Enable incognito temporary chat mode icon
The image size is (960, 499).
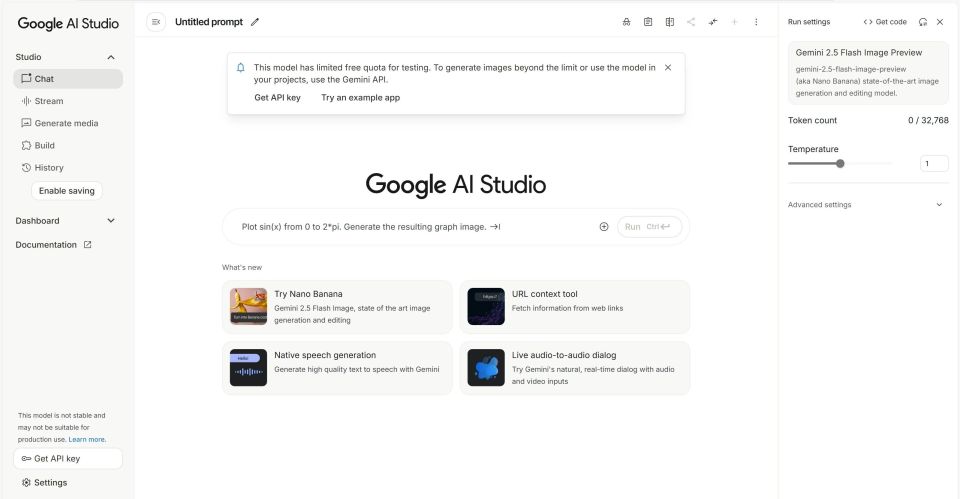[x=626, y=22]
